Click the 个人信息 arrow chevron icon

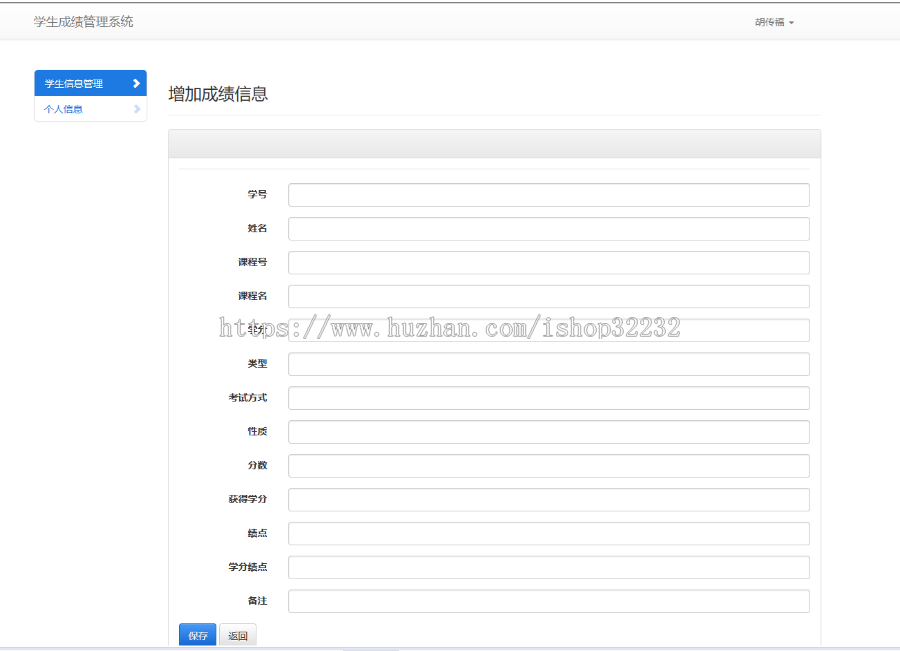(138, 109)
